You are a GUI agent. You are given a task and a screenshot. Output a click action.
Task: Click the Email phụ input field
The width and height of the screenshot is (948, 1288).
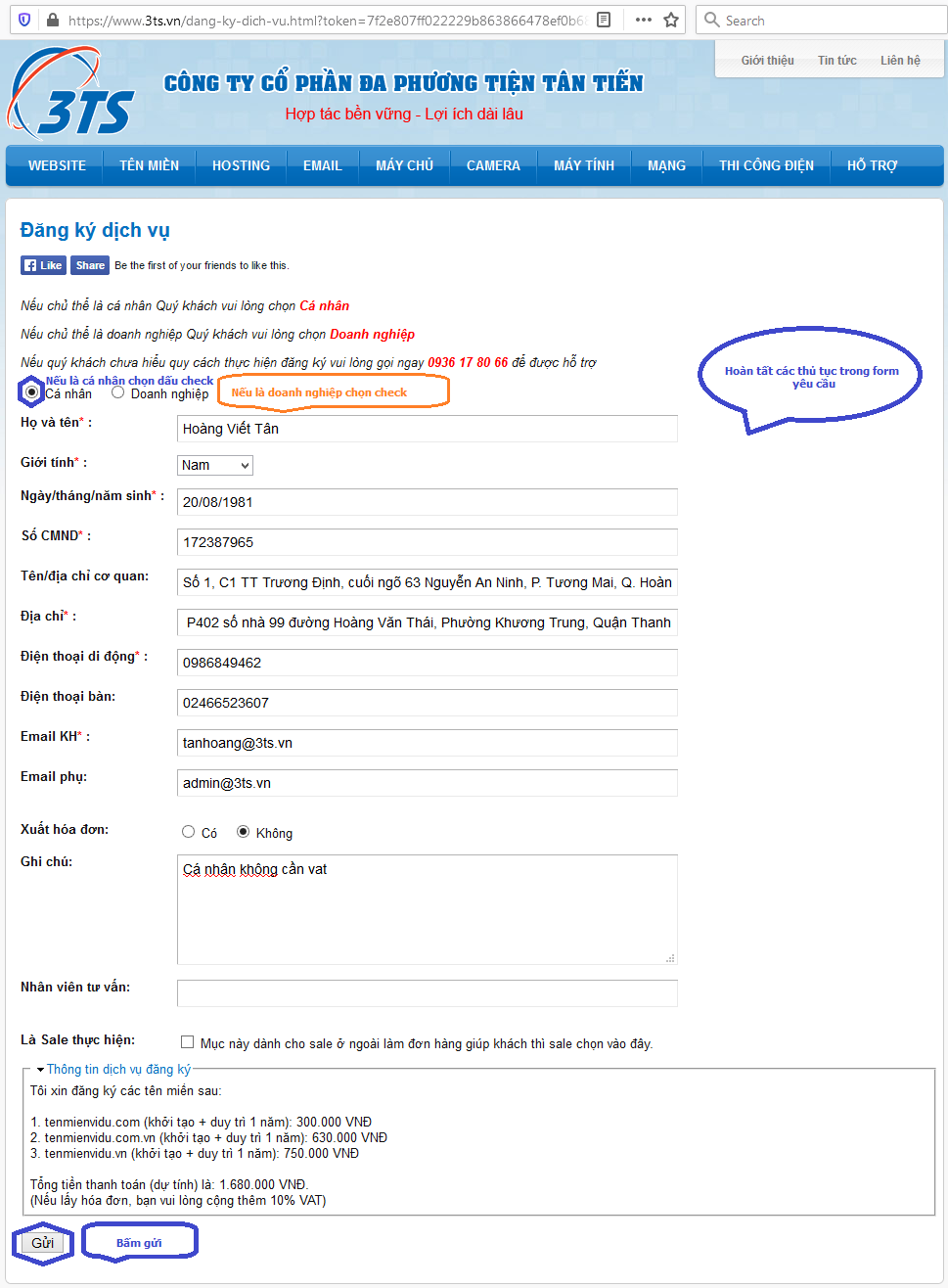tap(428, 783)
